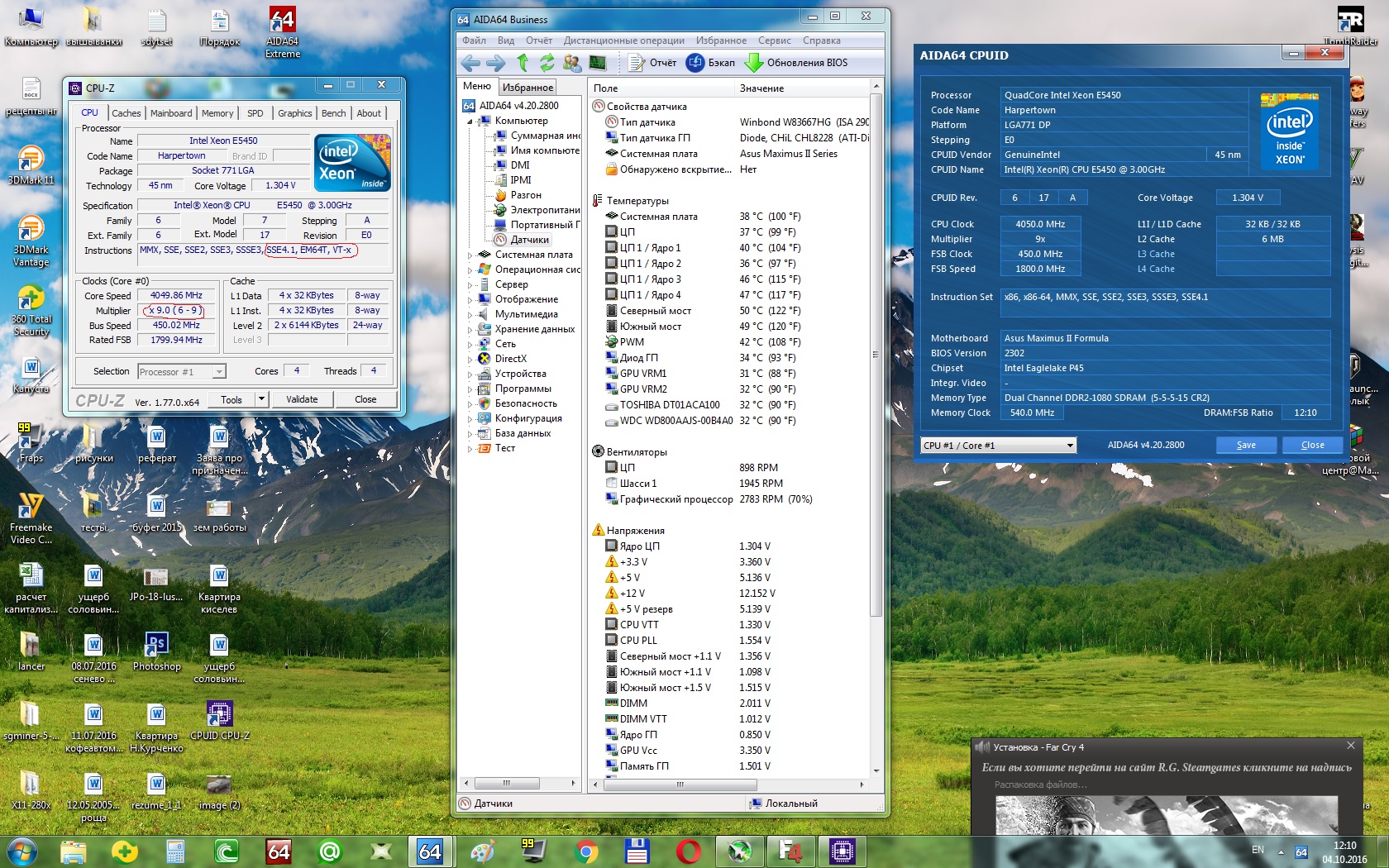Screen dimensions: 1389x868
Task: Open the users management toolbar icon
Action: click(571, 63)
